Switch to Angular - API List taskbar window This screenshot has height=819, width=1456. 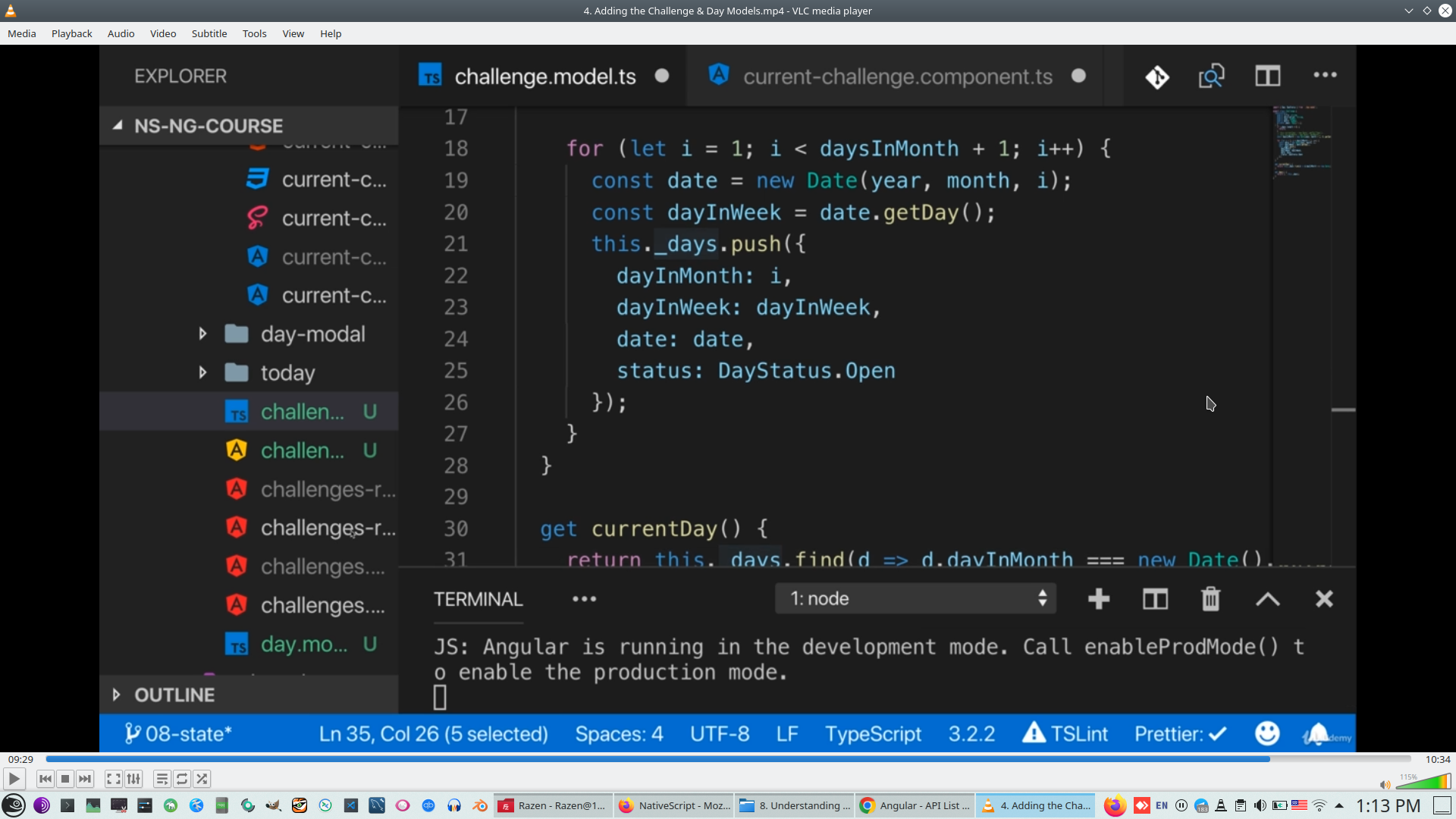tap(915, 805)
